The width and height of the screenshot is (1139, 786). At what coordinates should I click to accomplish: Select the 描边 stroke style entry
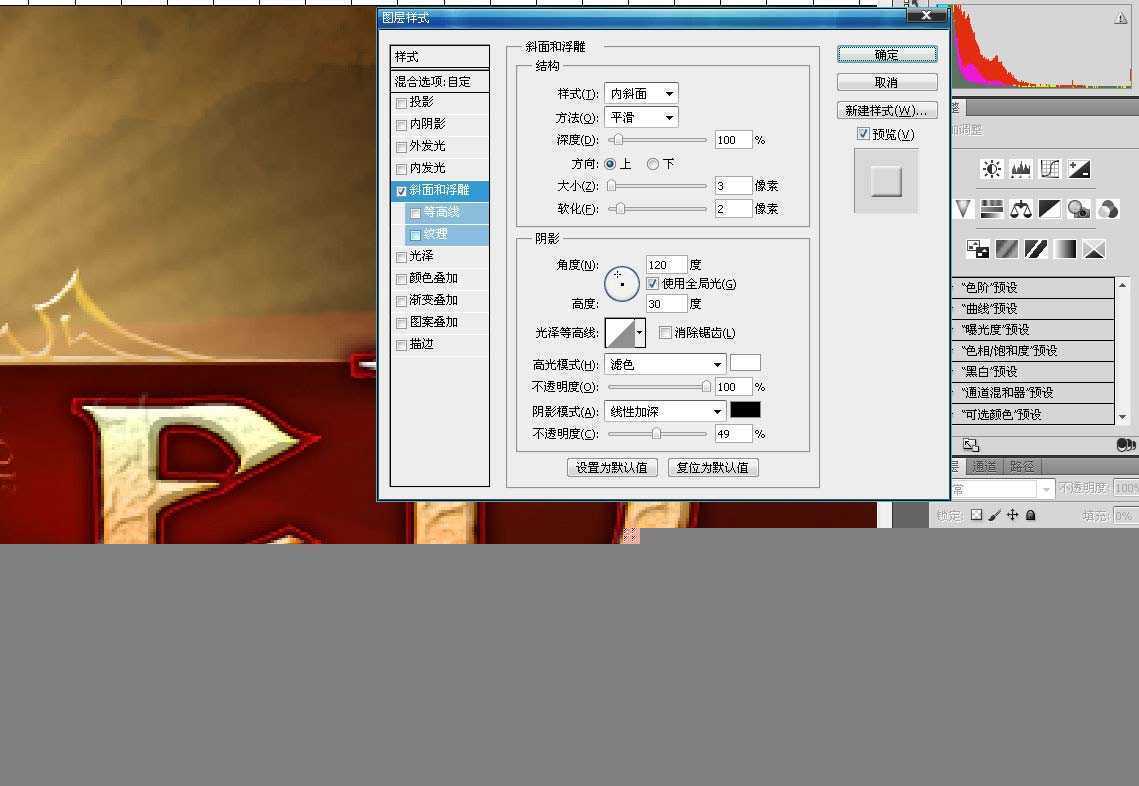tap(439, 344)
